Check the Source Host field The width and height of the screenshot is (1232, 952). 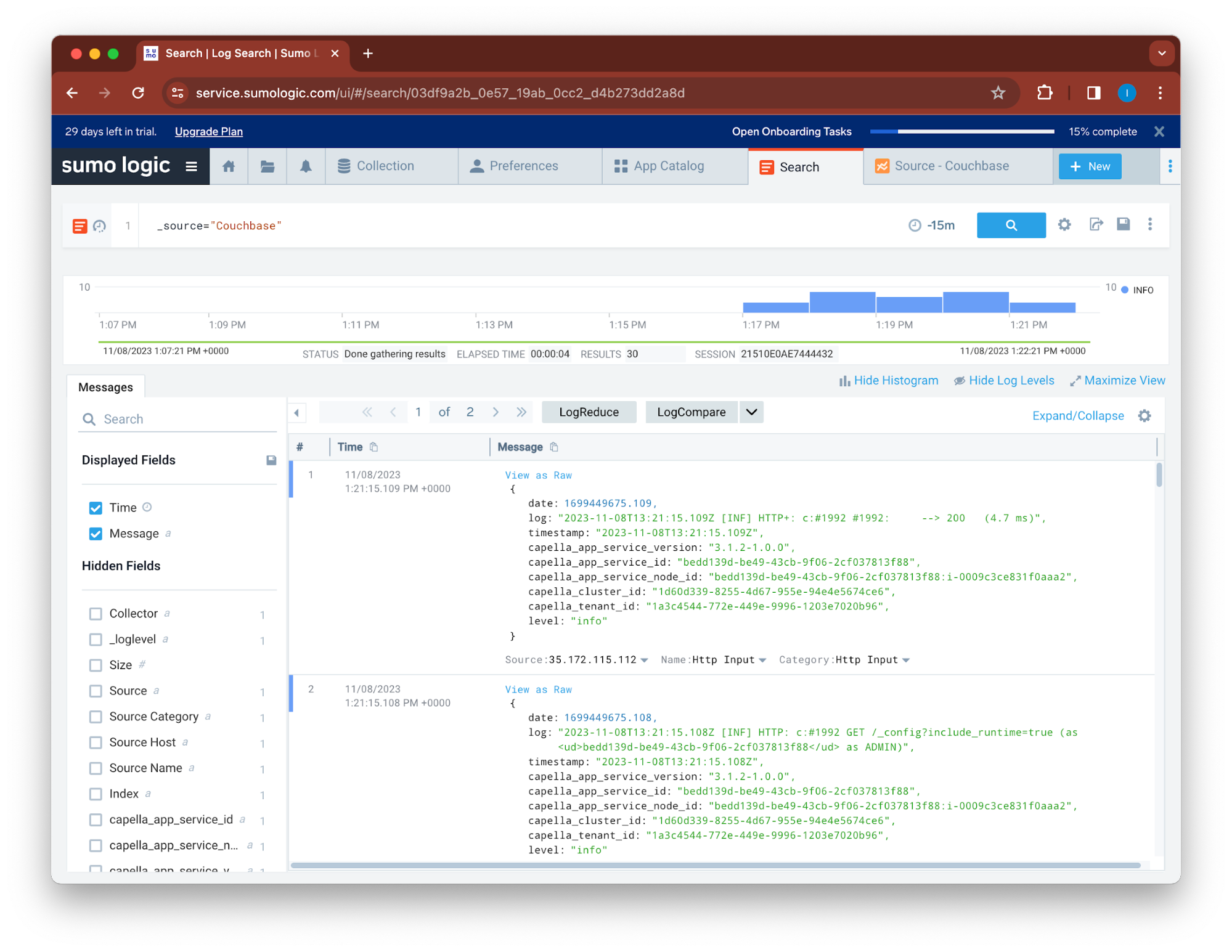point(96,742)
